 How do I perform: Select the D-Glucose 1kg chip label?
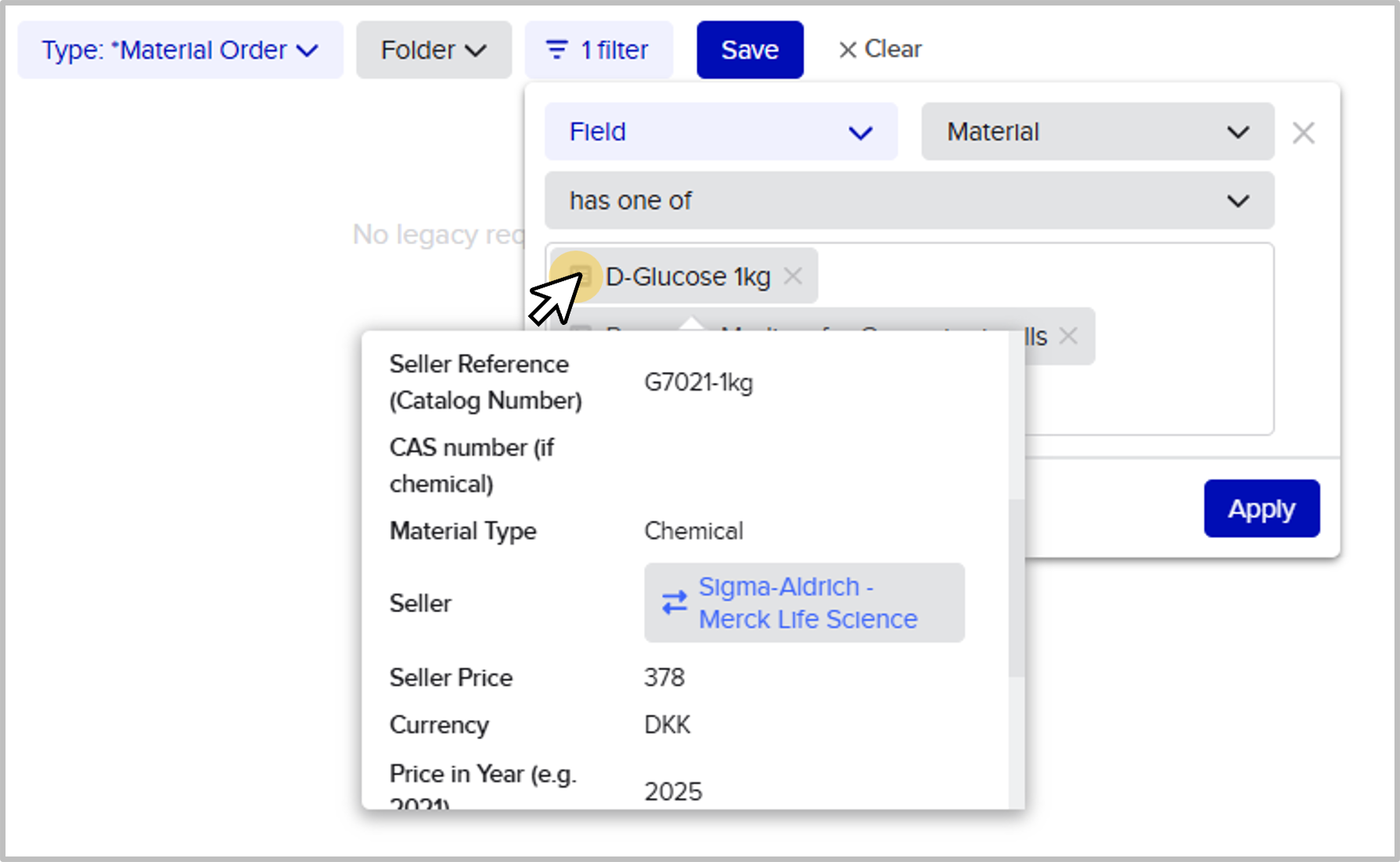coord(688,276)
